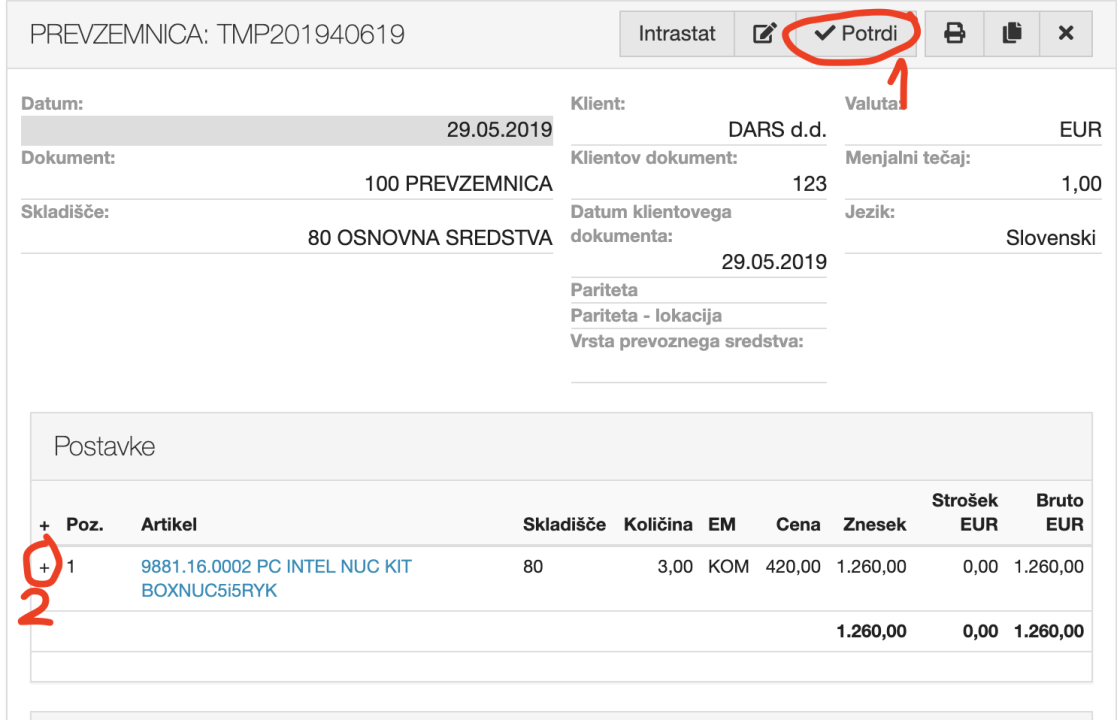This screenshot has height=720, width=1117.
Task: Click the copy document icon
Action: click(x=1011, y=34)
